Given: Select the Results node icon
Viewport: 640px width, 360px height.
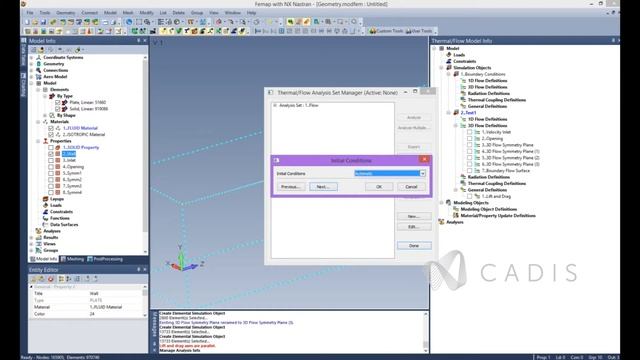Looking at the screenshot, I should [x=39, y=238].
